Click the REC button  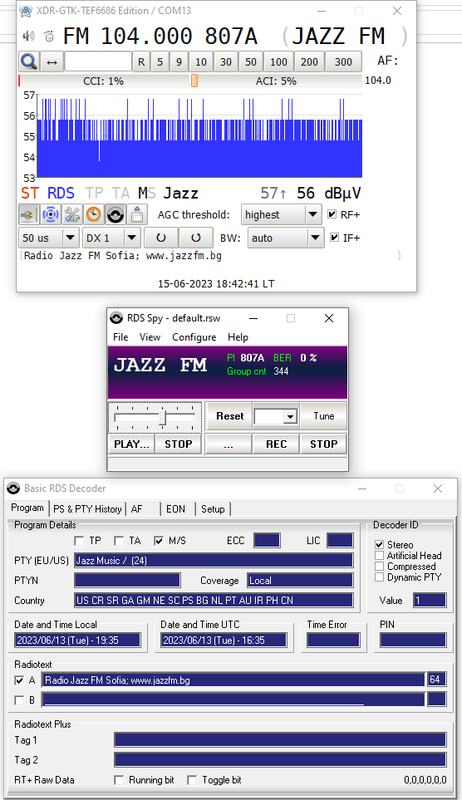pyautogui.click(x=276, y=444)
